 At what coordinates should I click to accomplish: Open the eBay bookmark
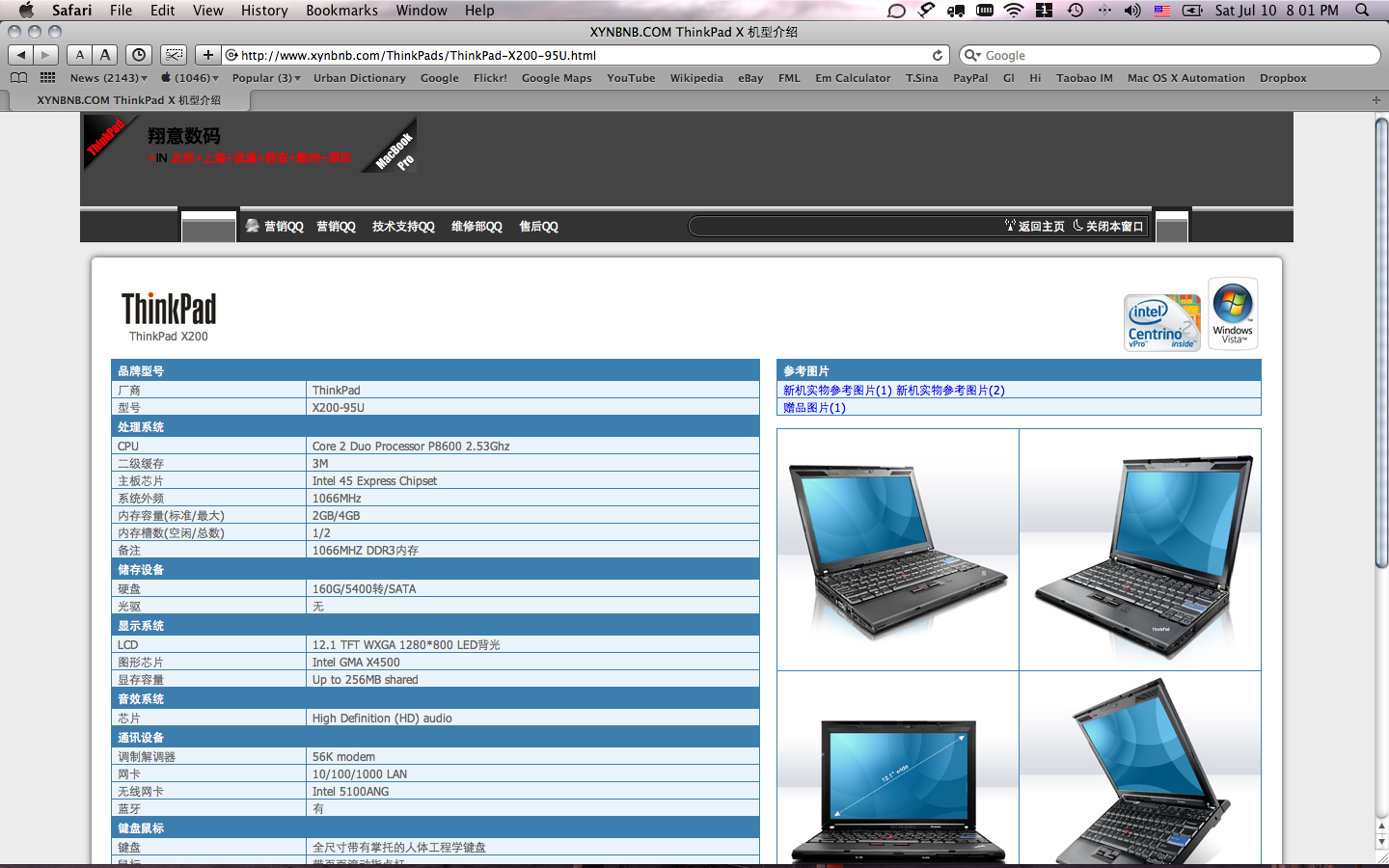[750, 78]
